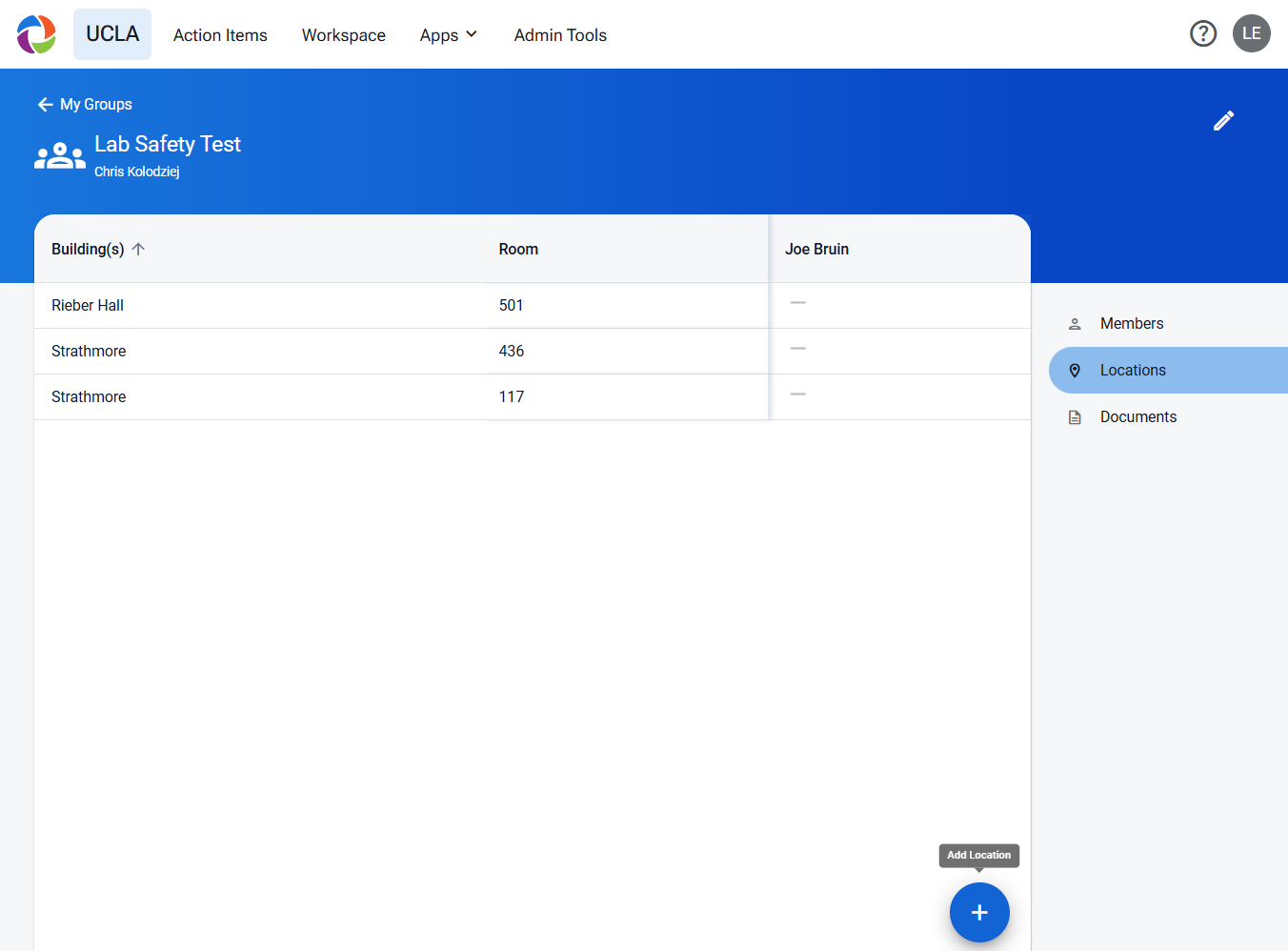Screen dimensions: 1288x951
Task: Click the Joe Bruin column header
Action: pos(816,249)
